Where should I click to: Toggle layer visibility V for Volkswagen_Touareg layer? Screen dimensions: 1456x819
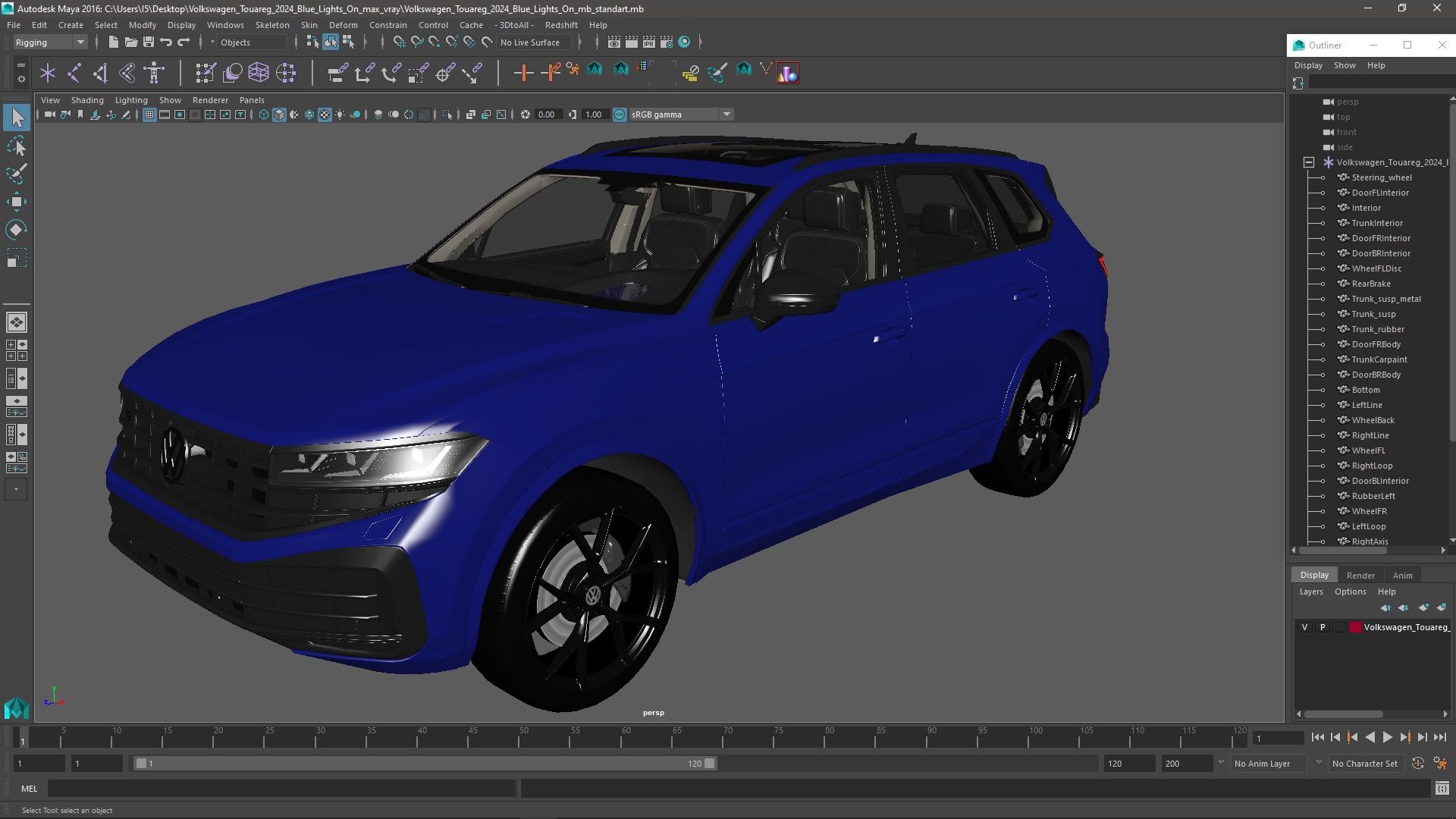(x=1304, y=627)
